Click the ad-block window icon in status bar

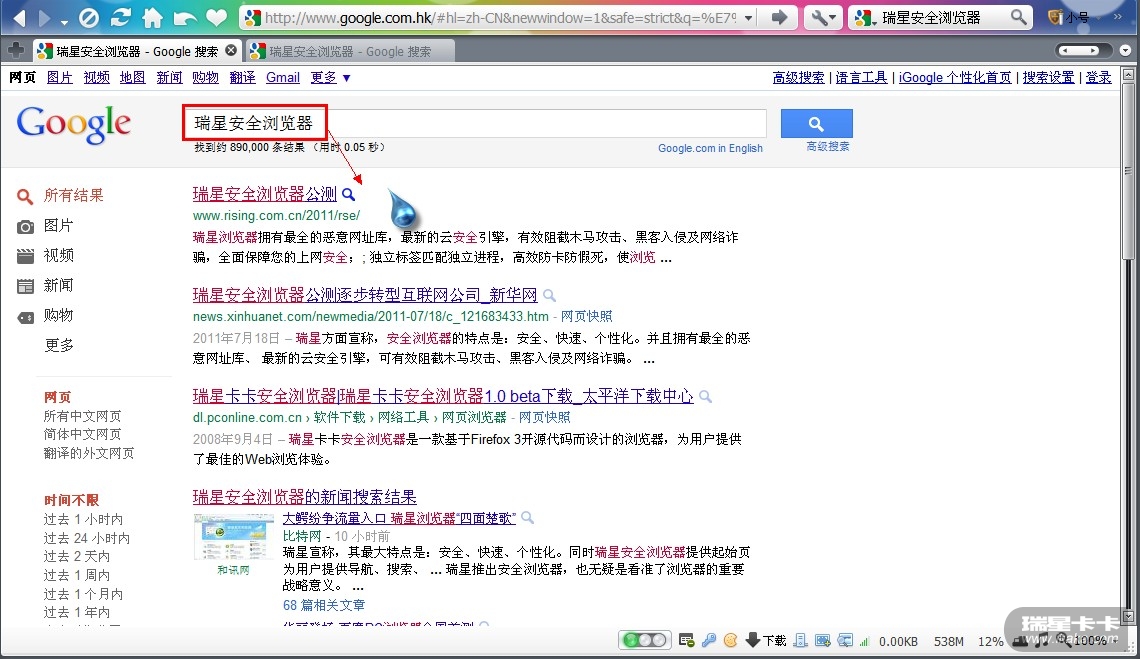[x=686, y=640]
